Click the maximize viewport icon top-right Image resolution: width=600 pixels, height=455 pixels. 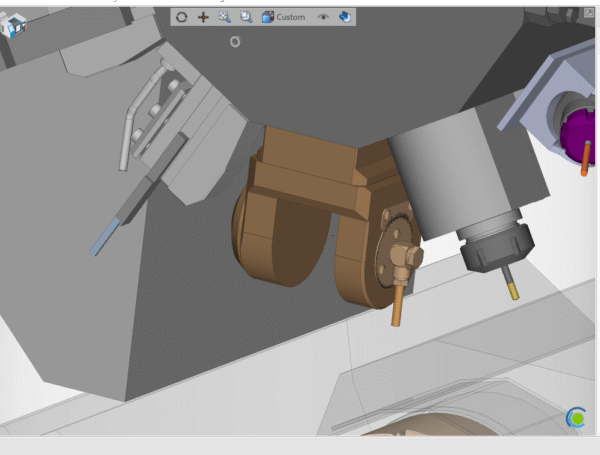[x=589, y=13]
